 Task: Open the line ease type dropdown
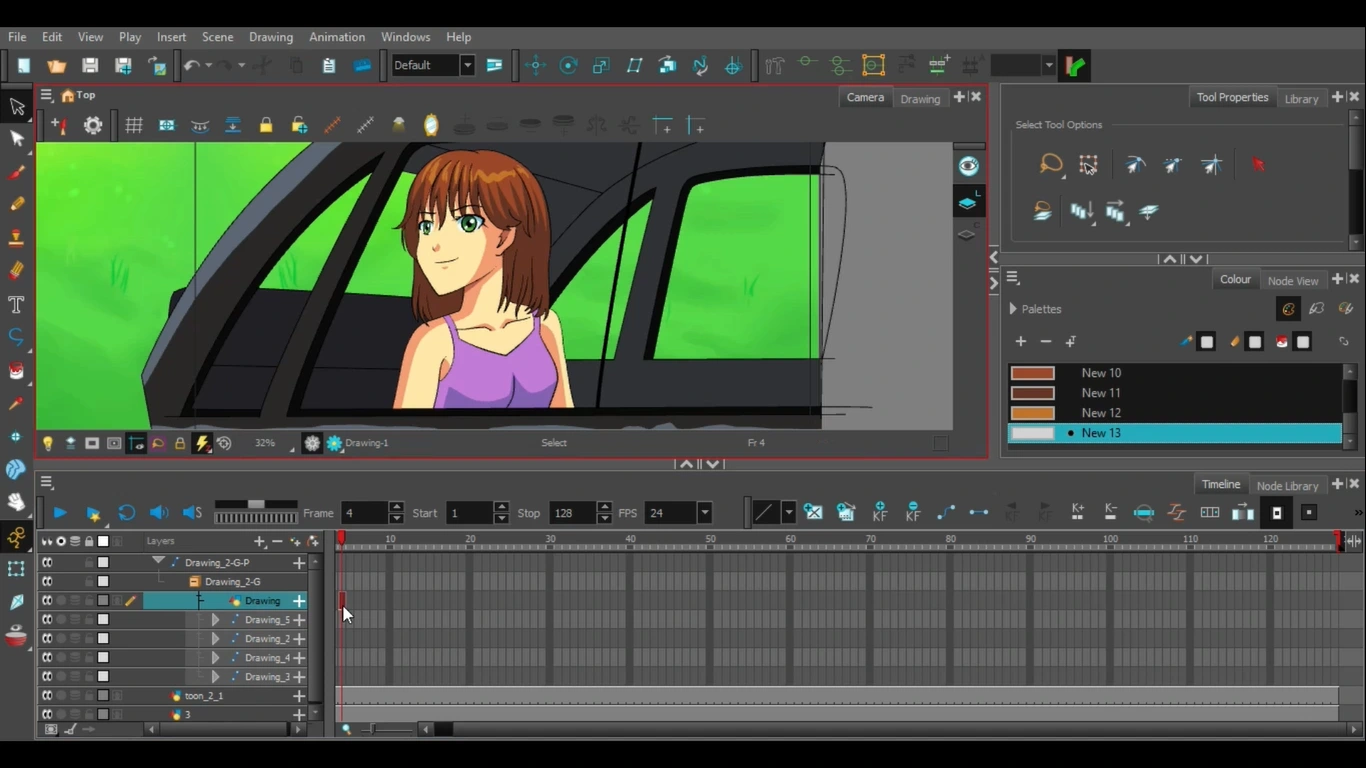pos(788,513)
